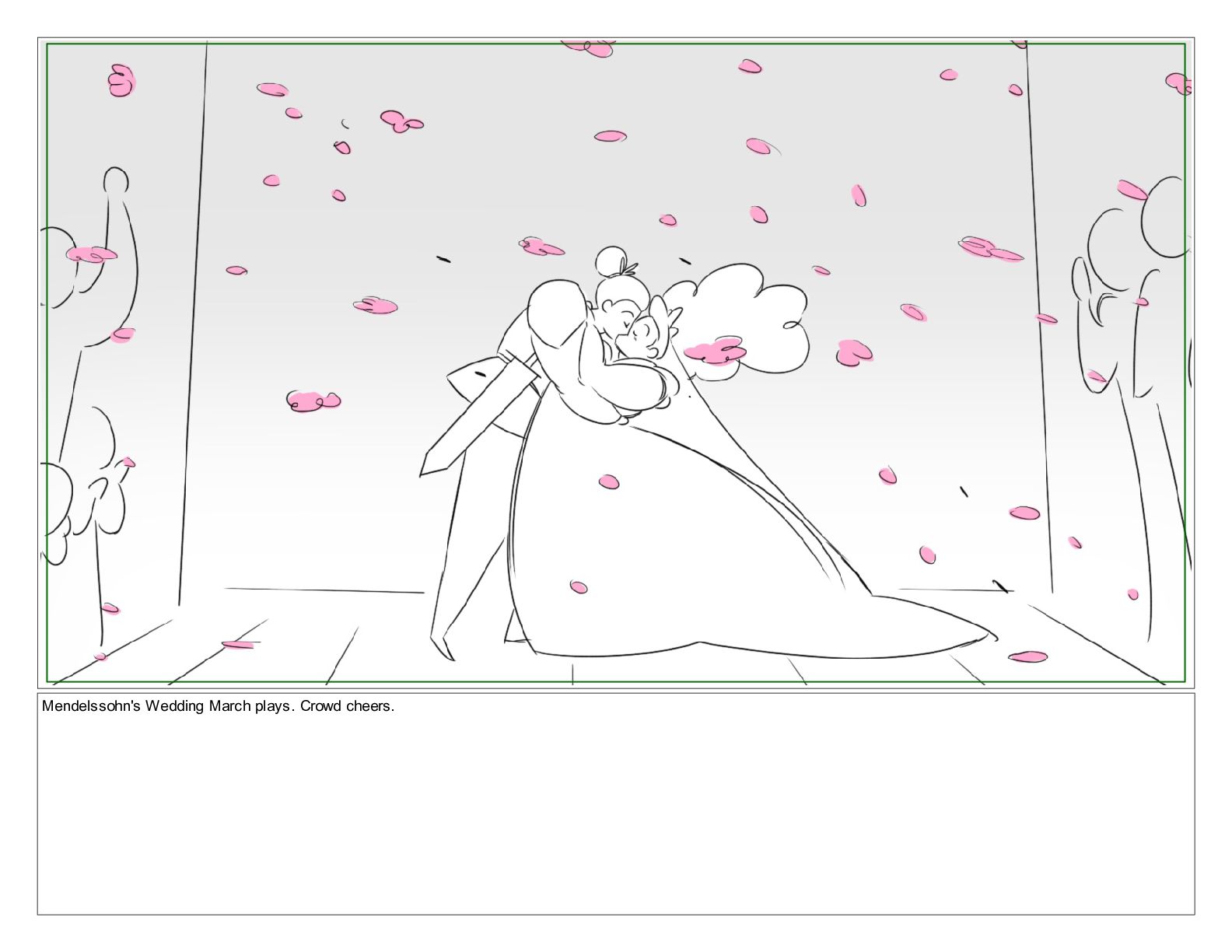Select the Mendelssohn's Wedding March caption text

point(218,706)
